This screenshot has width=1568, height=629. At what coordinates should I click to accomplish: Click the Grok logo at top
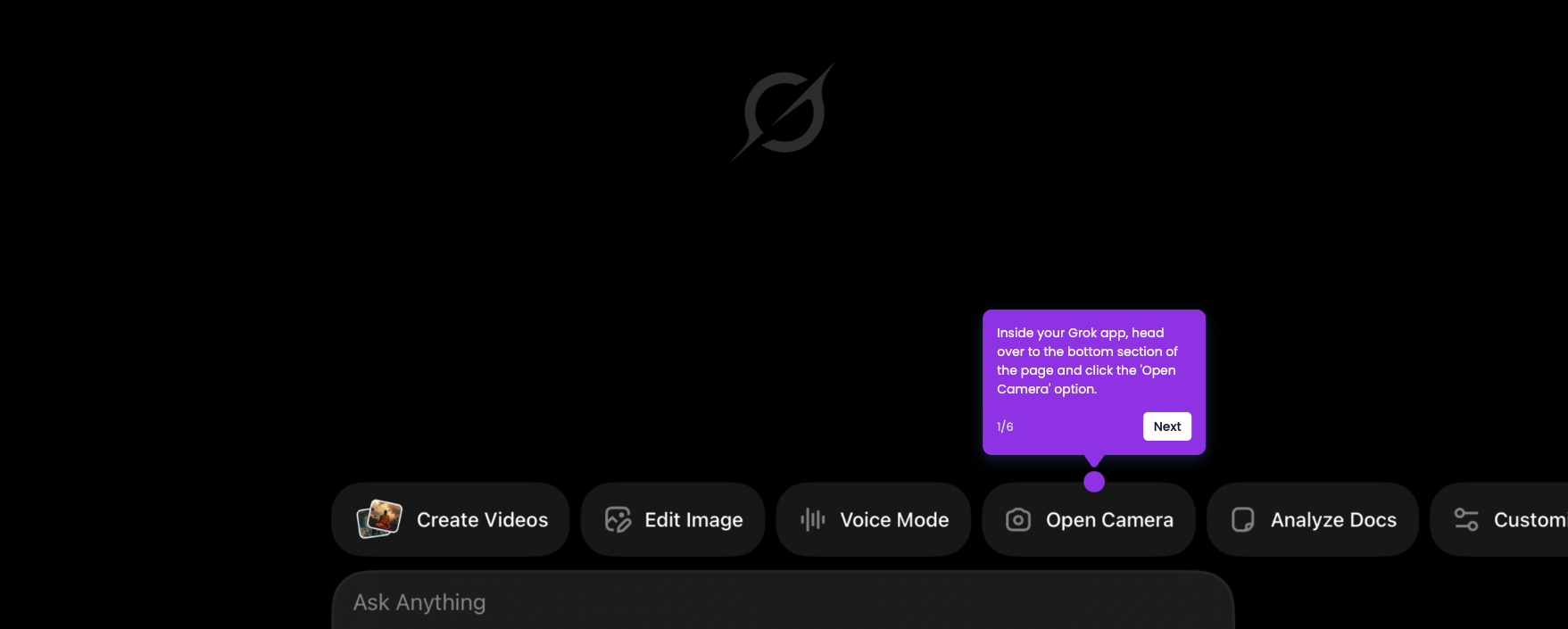point(784,112)
